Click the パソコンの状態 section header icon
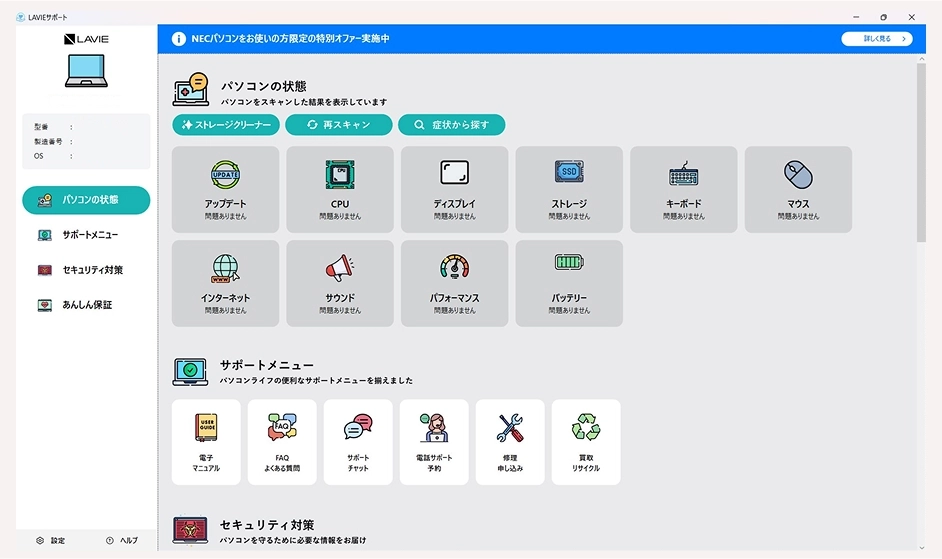Image resolution: width=942 pixels, height=559 pixels. point(190,90)
